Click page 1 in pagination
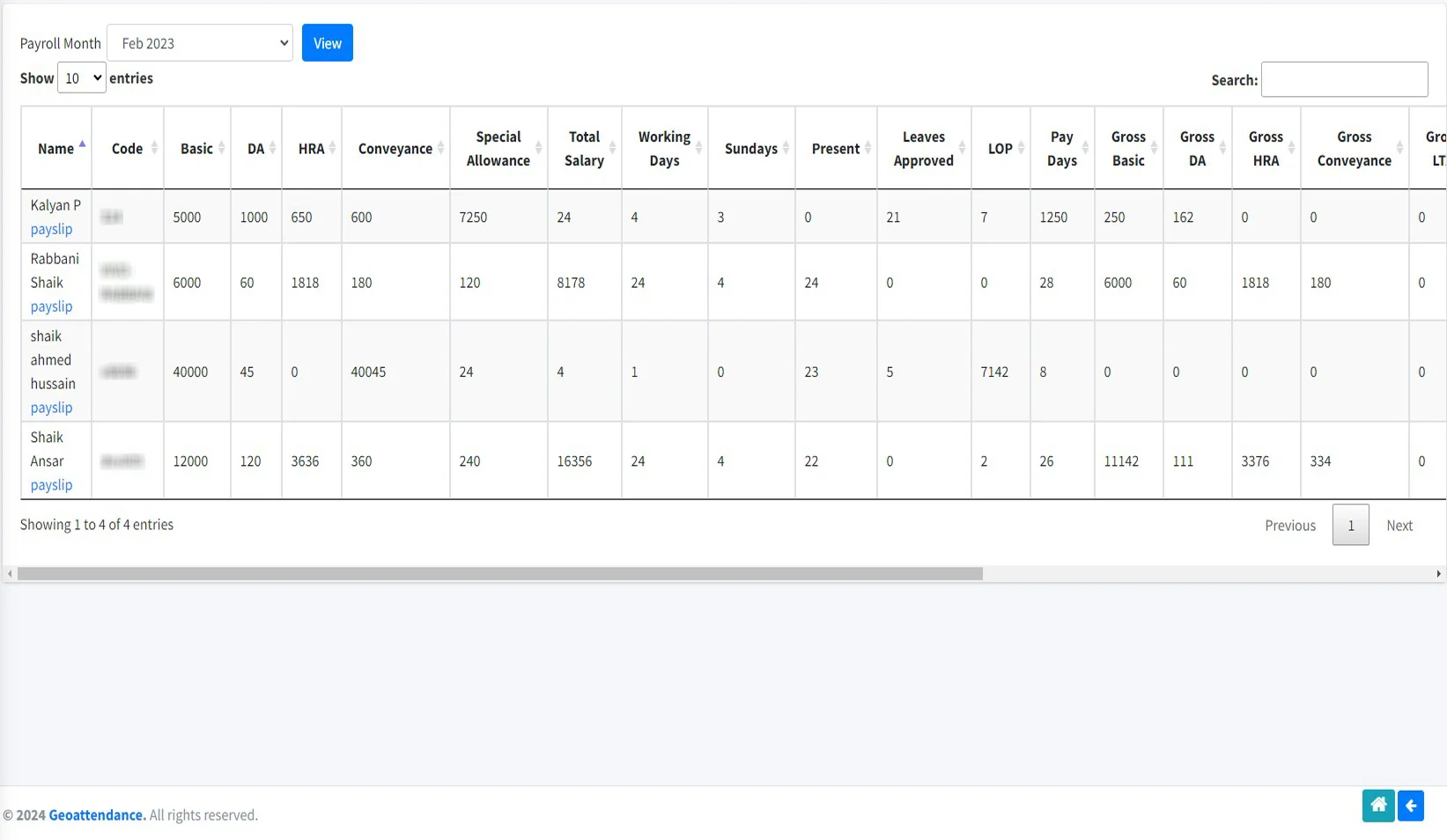 [1350, 525]
